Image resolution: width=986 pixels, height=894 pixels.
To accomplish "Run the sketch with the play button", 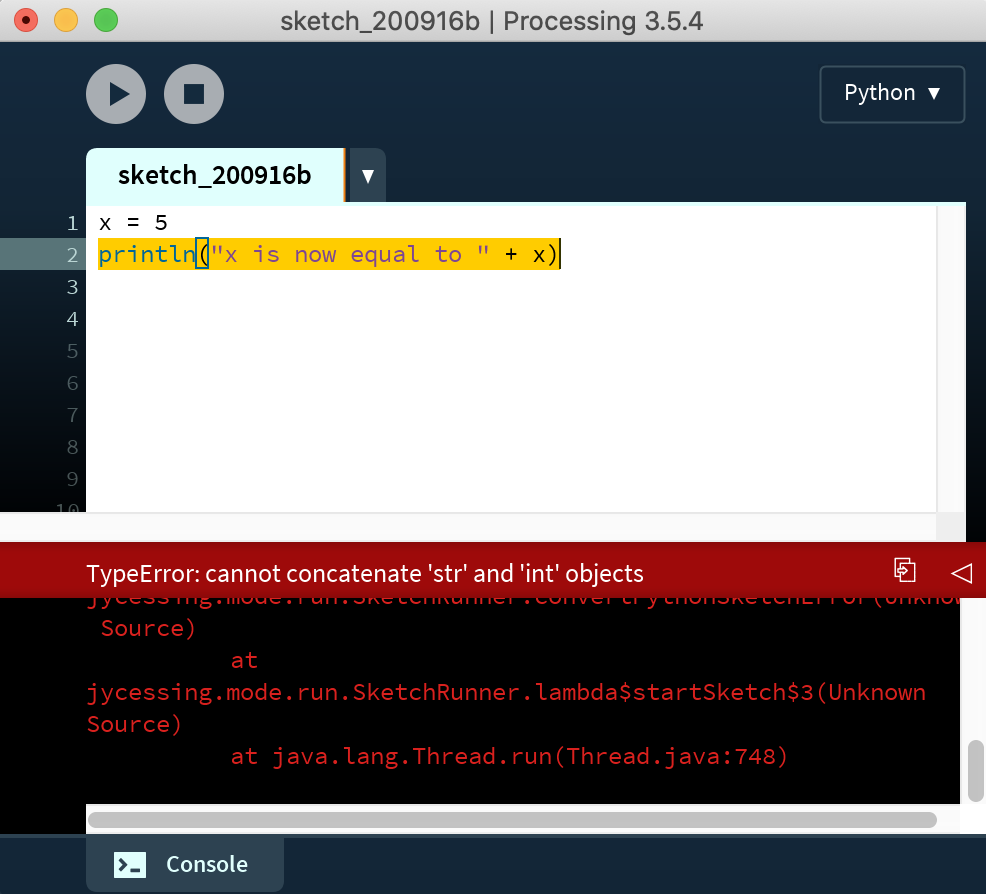I will (x=116, y=94).
